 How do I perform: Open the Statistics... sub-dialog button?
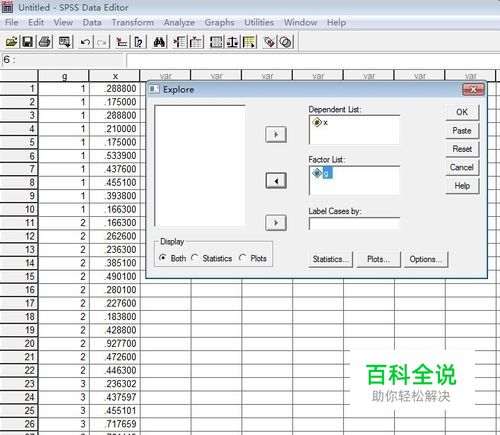coord(330,259)
